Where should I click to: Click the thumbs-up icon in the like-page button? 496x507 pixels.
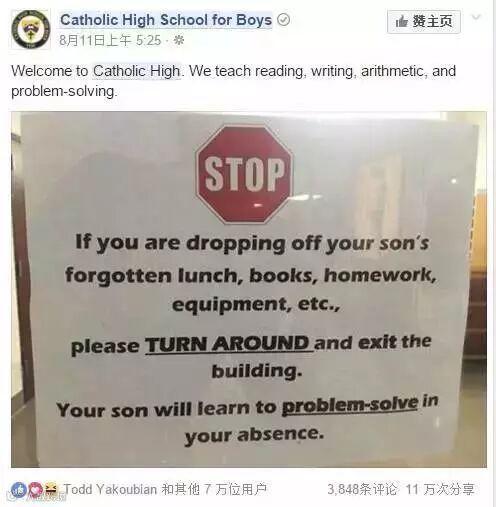pos(402,22)
